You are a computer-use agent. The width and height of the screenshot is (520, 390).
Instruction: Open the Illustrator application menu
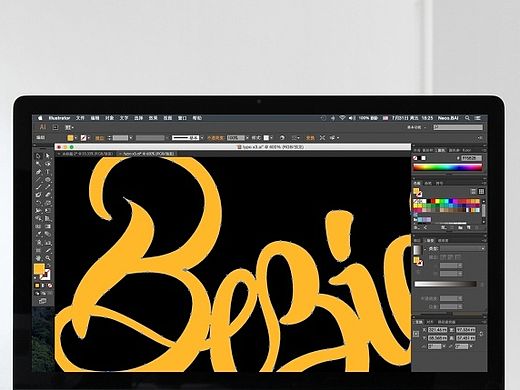(59, 118)
